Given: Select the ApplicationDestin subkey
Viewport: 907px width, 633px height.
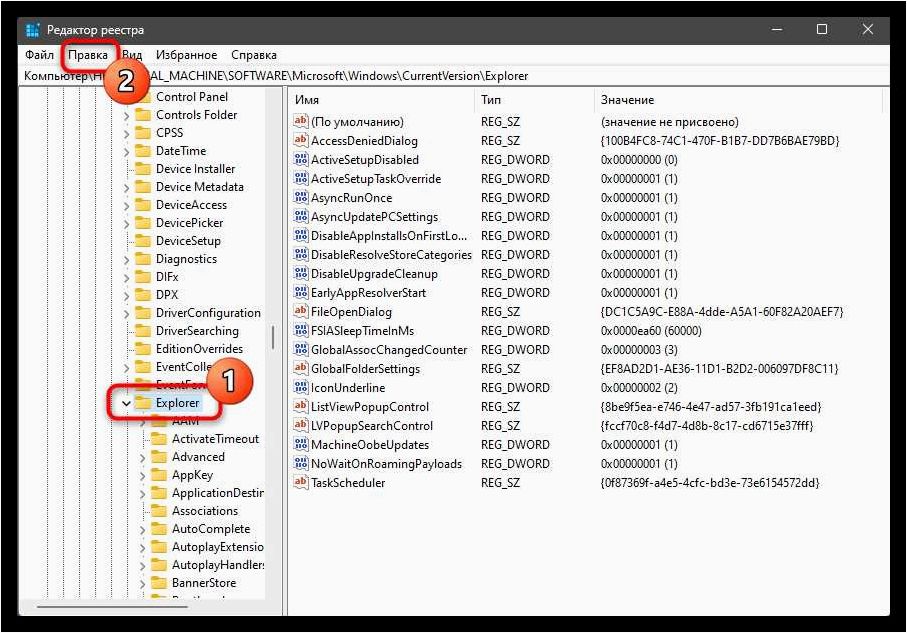Looking at the screenshot, I should click(217, 492).
